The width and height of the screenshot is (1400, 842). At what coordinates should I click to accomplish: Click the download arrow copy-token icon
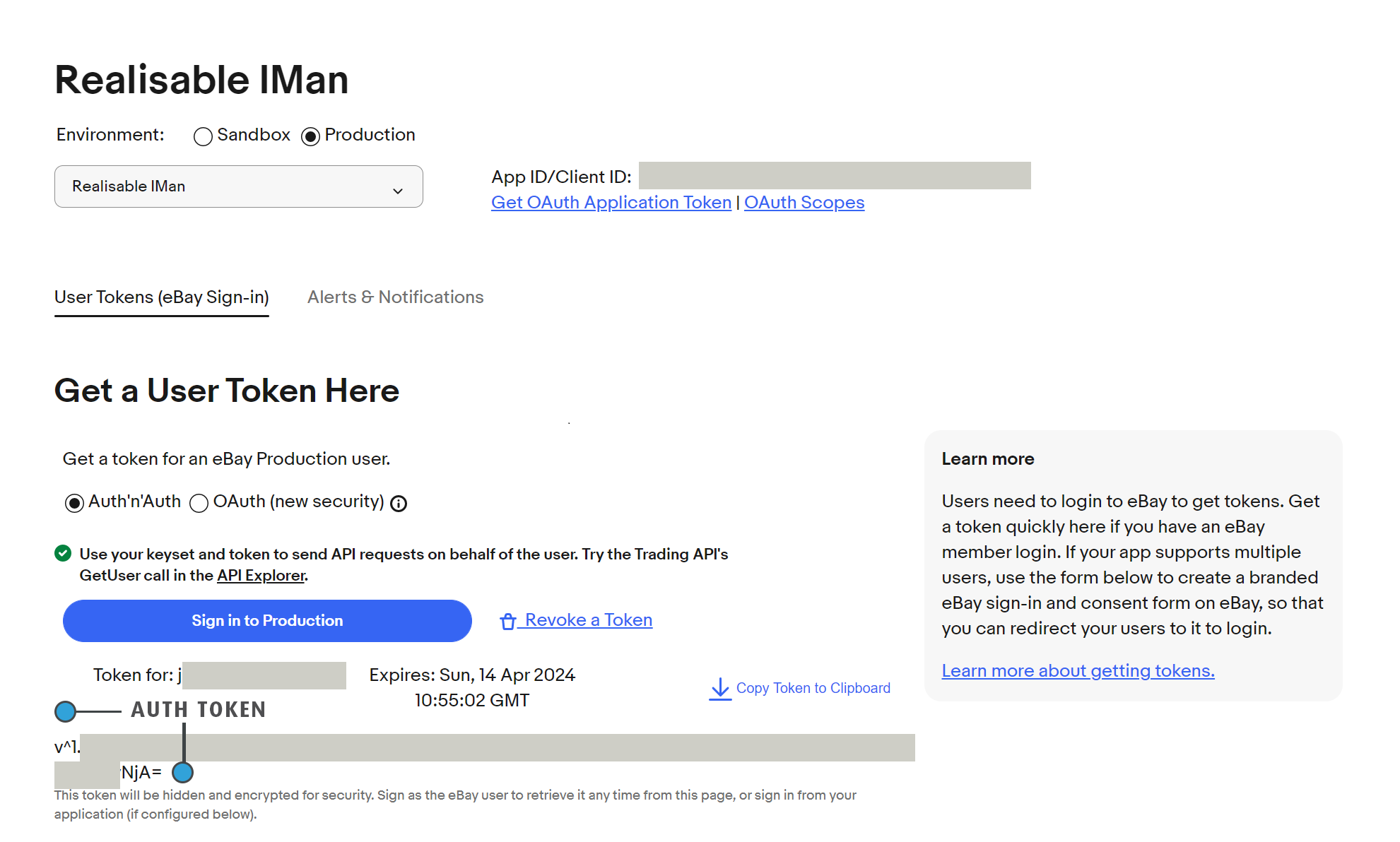coord(719,688)
